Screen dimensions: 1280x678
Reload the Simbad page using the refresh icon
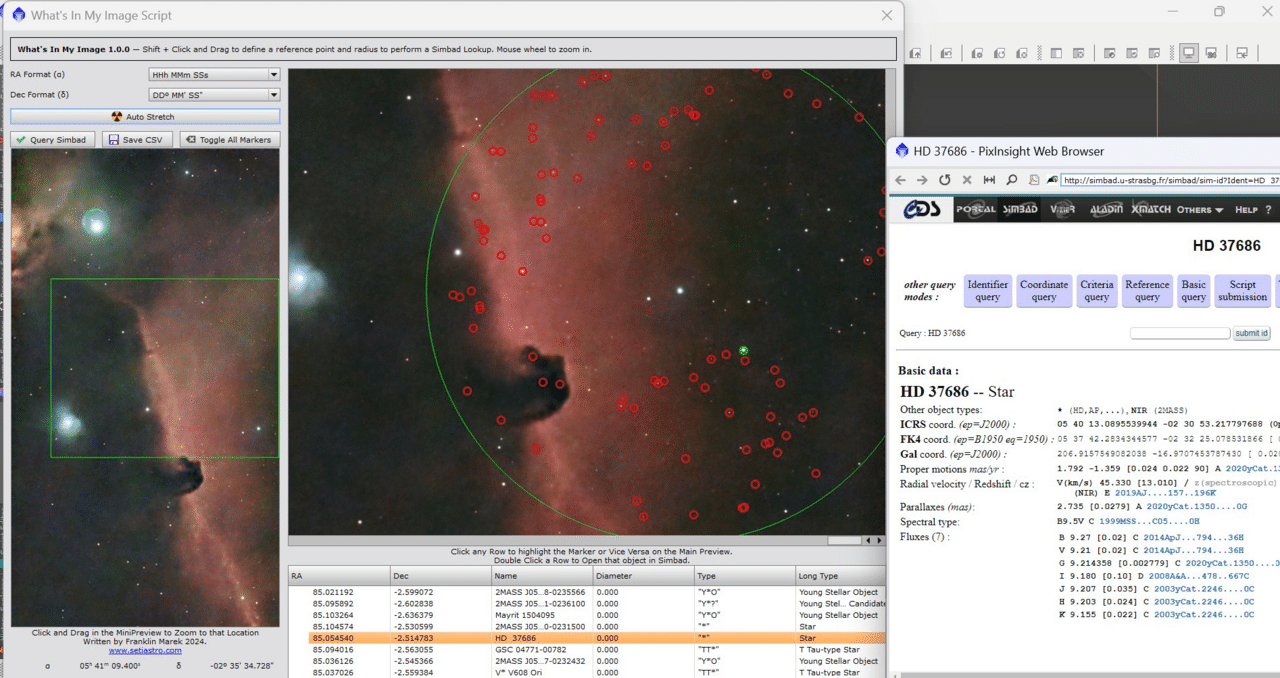(x=945, y=180)
